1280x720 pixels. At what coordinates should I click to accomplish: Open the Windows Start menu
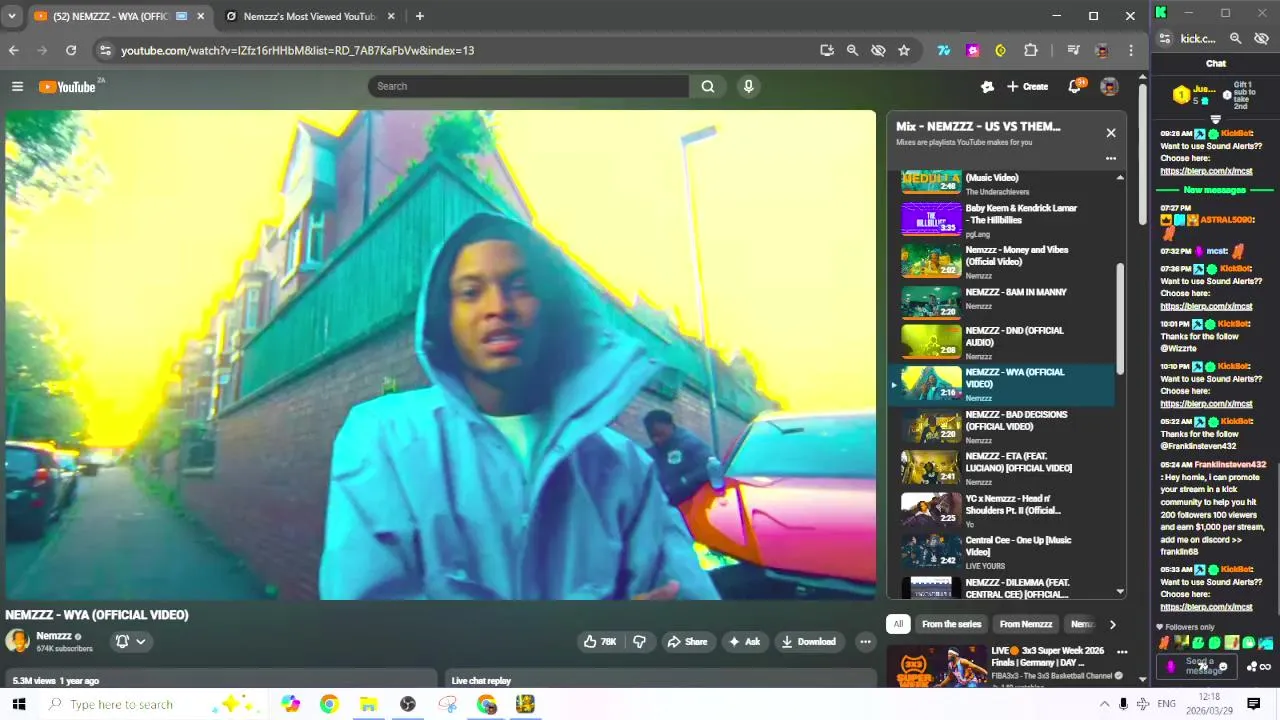(x=18, y=704)
